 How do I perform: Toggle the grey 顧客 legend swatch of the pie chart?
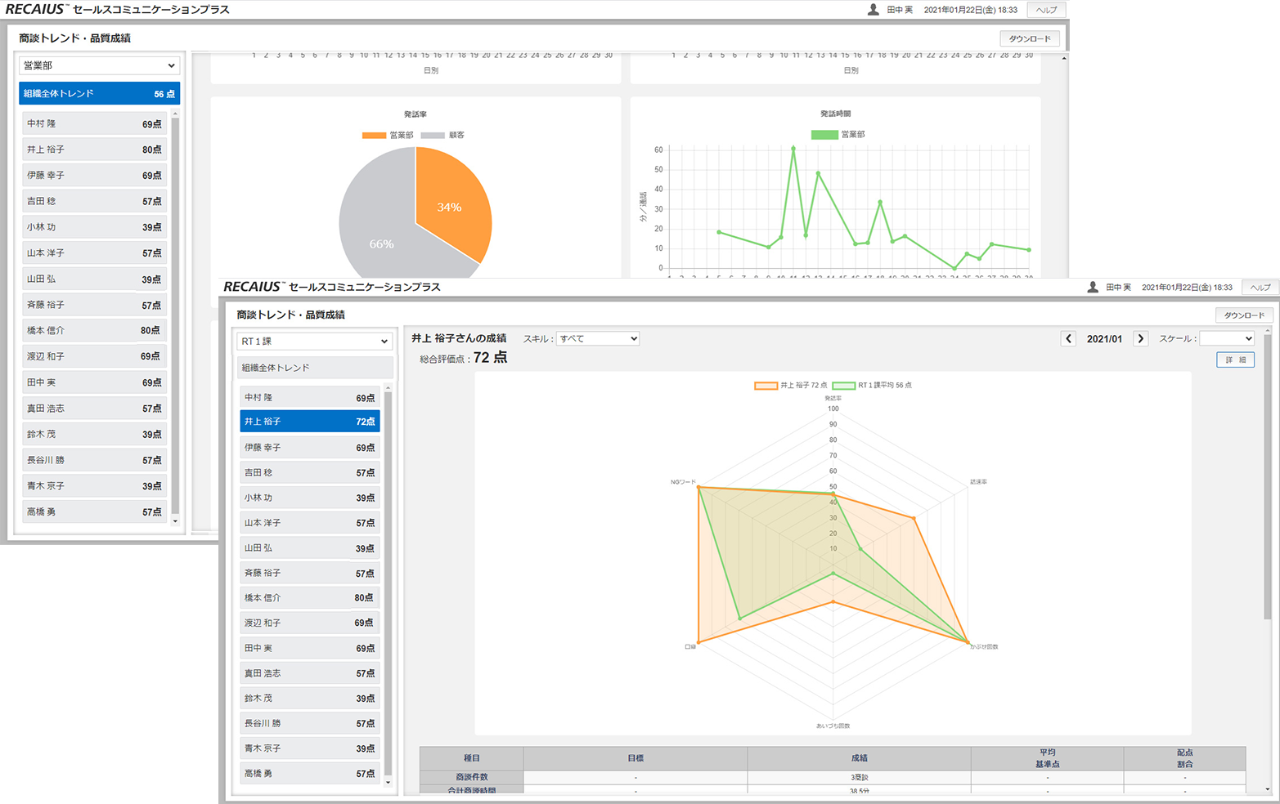[433, 135]
